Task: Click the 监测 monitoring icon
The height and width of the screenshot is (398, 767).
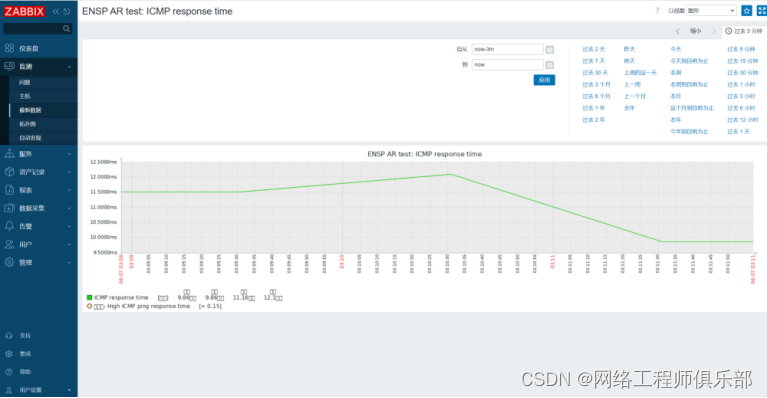Action: pos(9,66)
